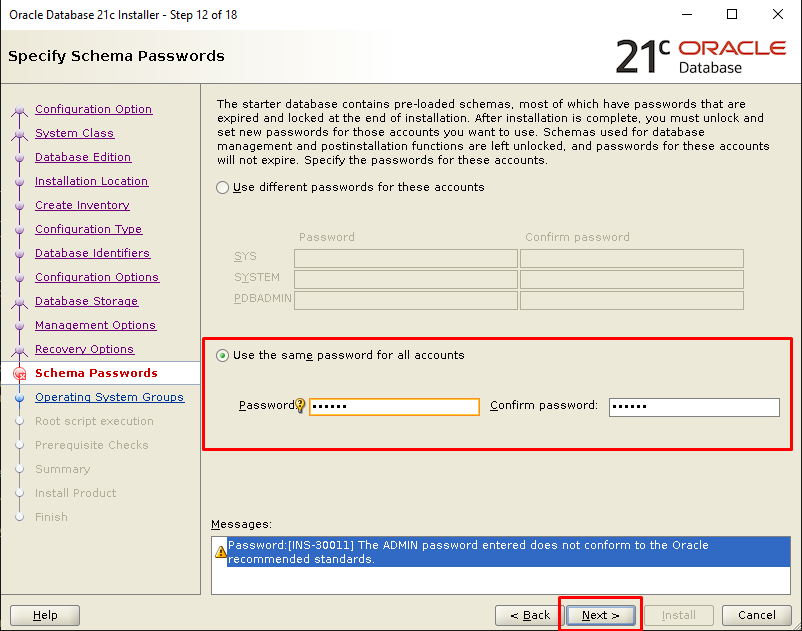The image size is (802, 631).
Task: Open the Management Options step
Action: [96, 325]
